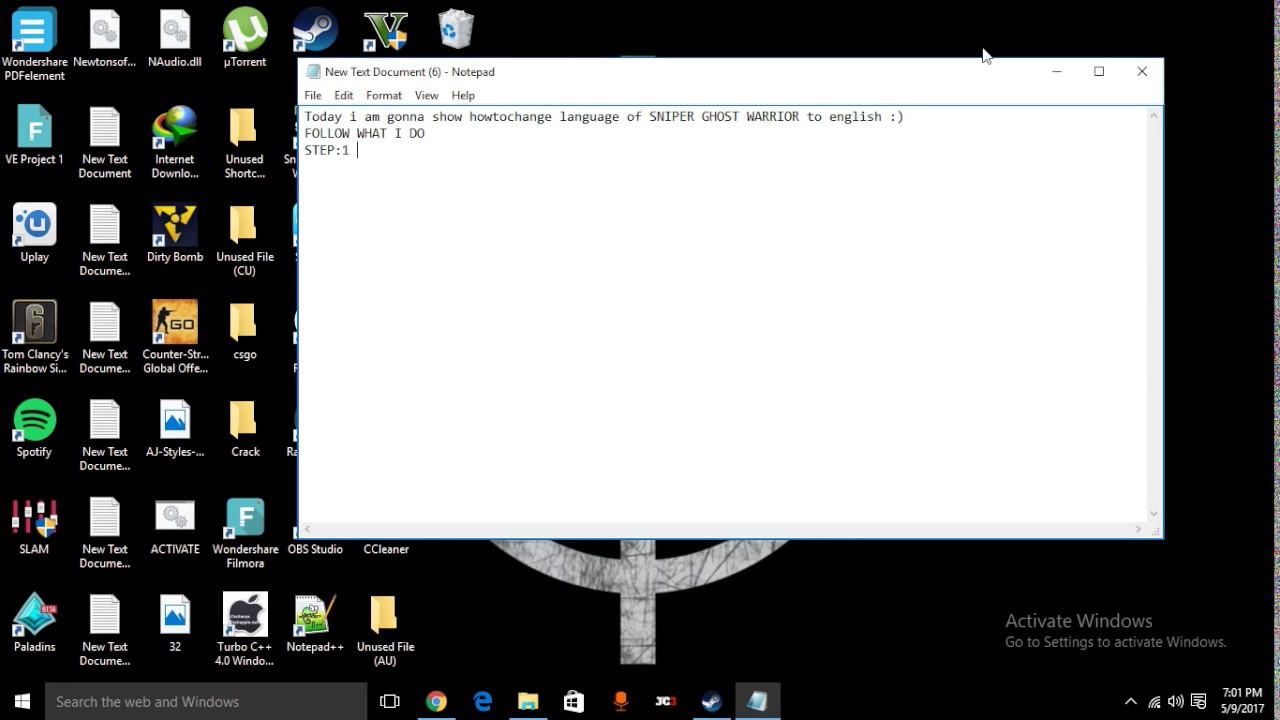Select the Steam shortcut on desktop
Viewport: 1280px width, 720px height.
[x=315, y=31]
